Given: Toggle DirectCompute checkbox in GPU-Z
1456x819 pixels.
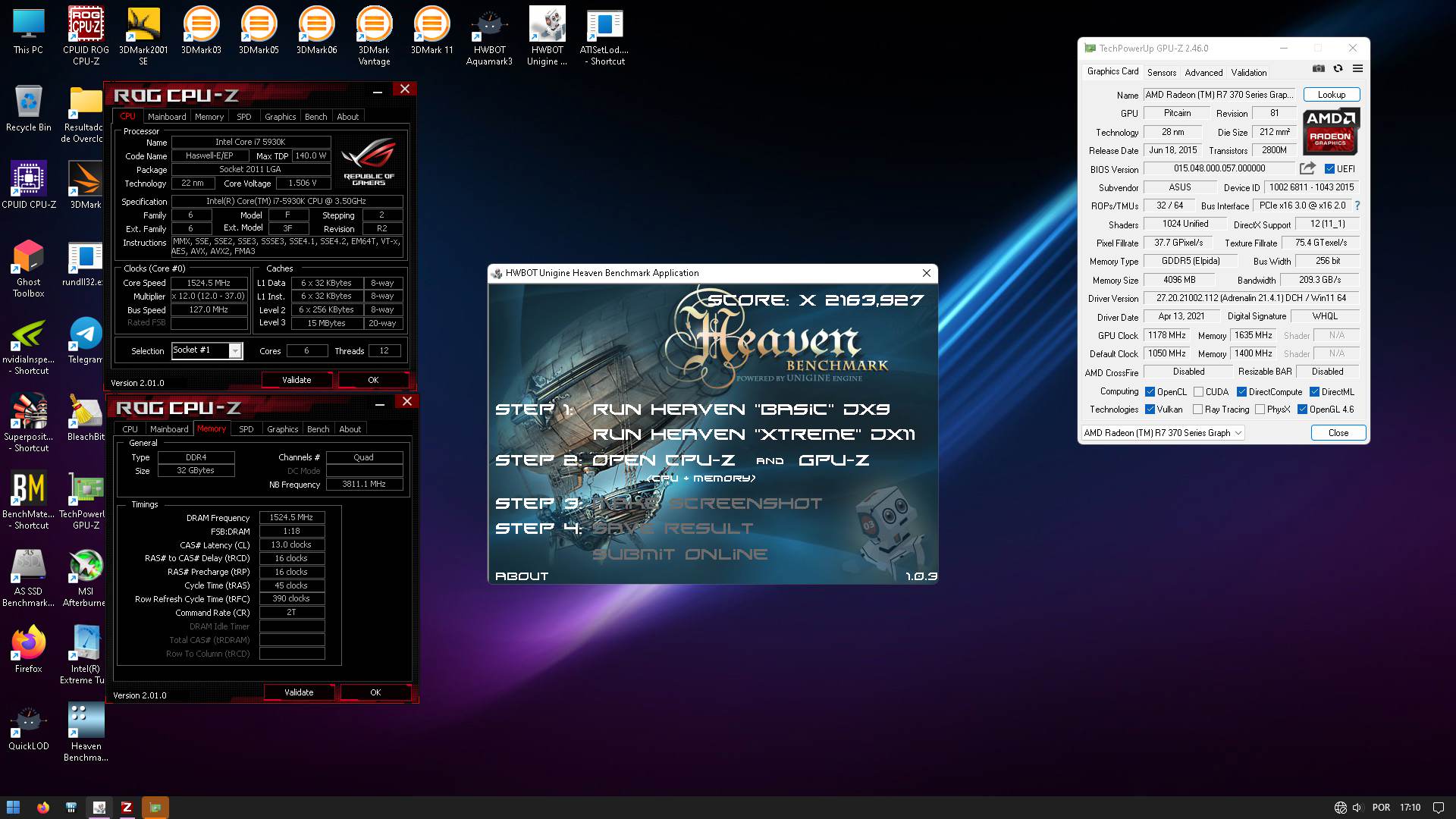Looking at the screenshot, I should click(x=1241, y=392).
